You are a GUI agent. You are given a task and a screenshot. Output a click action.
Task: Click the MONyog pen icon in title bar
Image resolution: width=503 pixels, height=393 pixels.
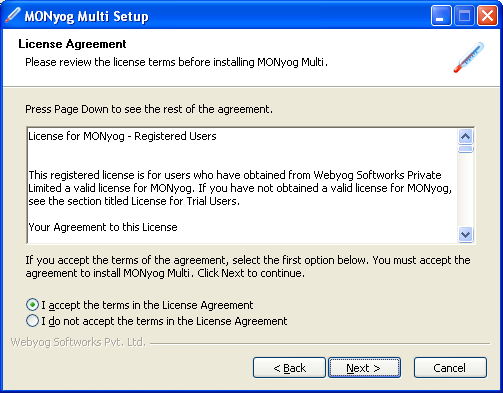point(13,15)
